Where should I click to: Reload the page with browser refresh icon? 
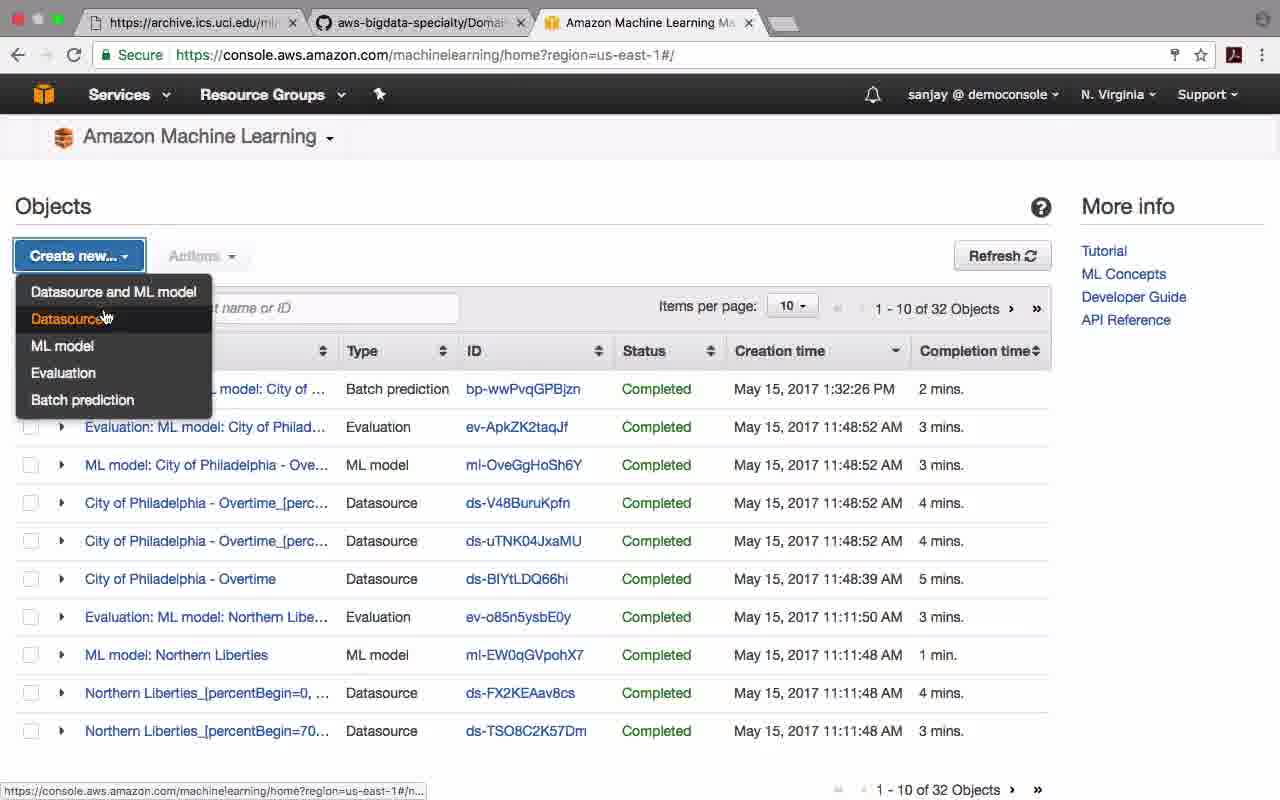point(74,55)
